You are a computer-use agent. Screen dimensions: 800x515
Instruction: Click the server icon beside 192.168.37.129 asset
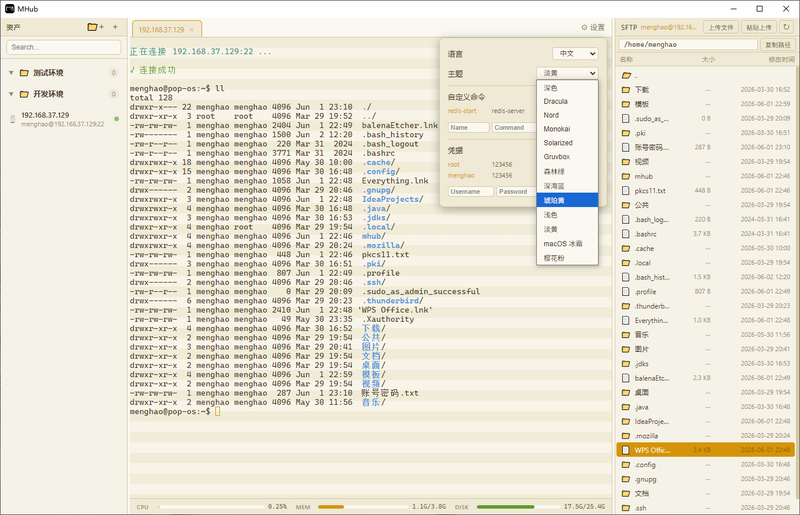pyautogui.click(x=13, y=119)
